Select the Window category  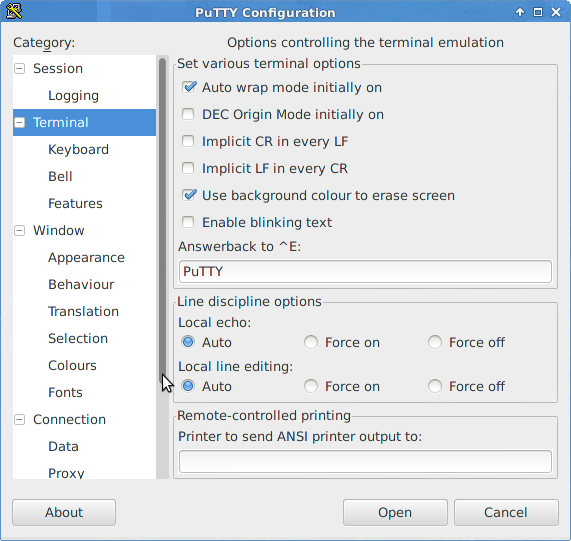point(59,230)
